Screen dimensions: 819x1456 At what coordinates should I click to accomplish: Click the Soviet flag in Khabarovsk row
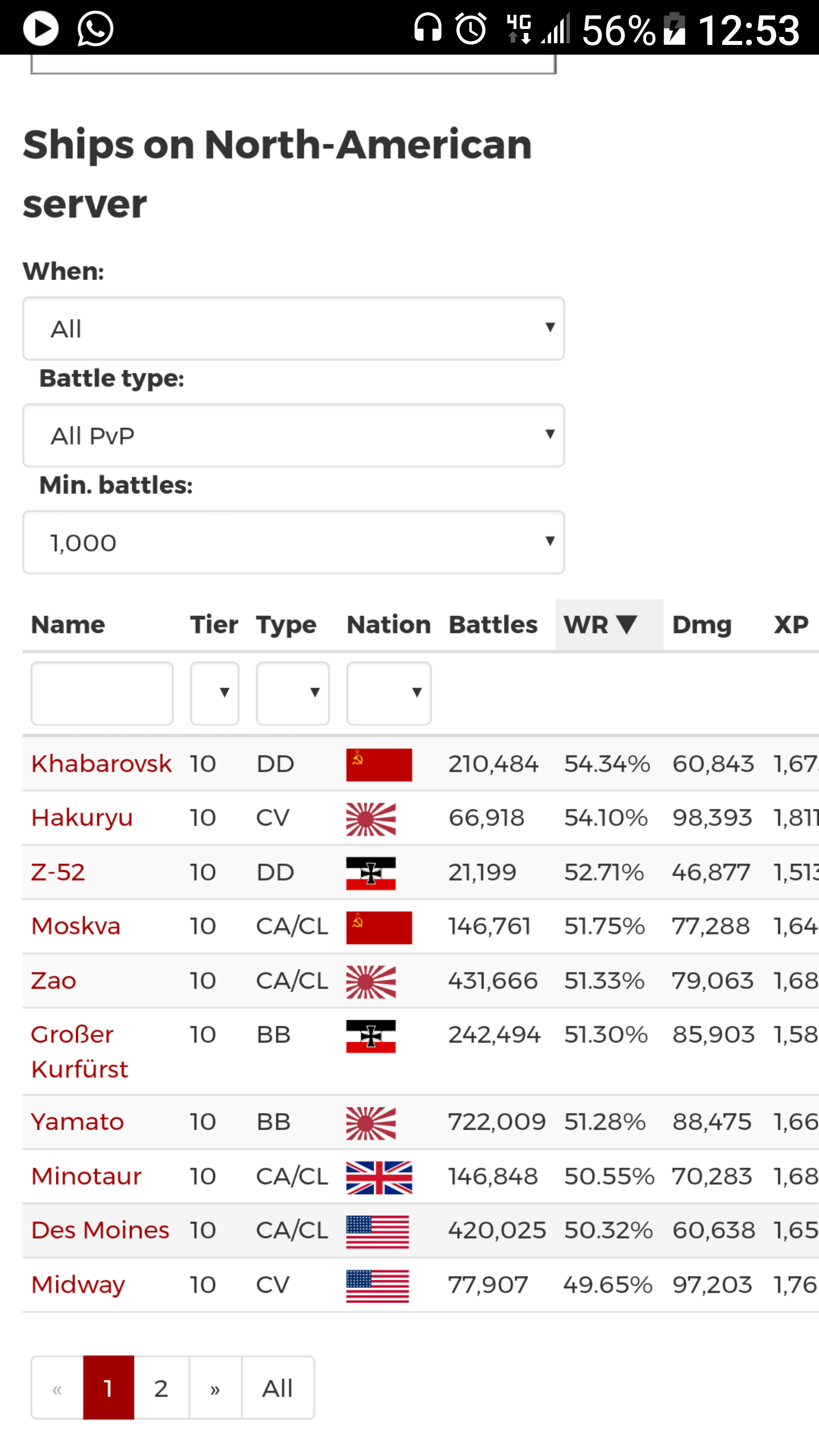tap(379, 764)
